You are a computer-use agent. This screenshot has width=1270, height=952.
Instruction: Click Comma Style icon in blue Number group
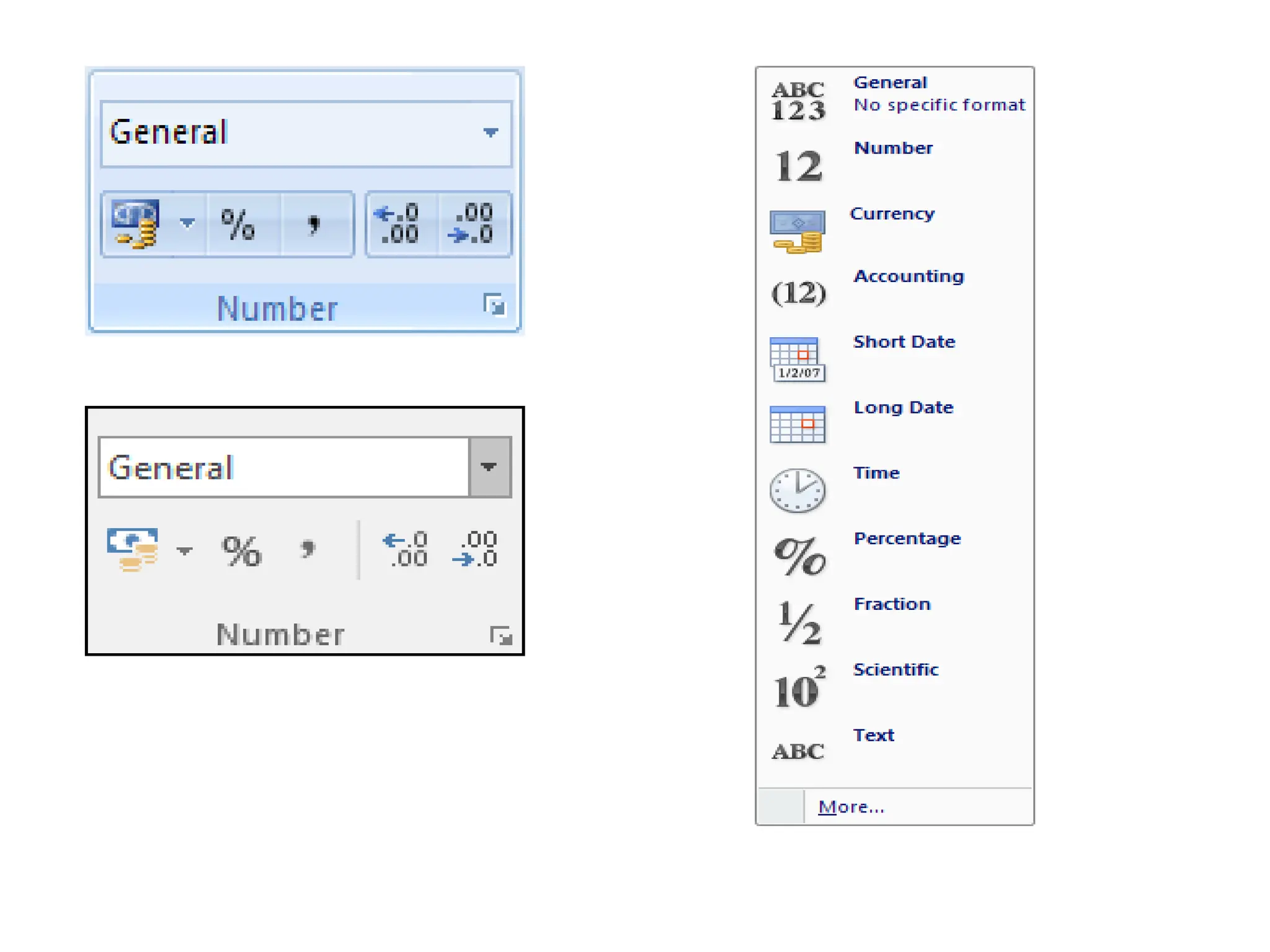coord(314,224)
